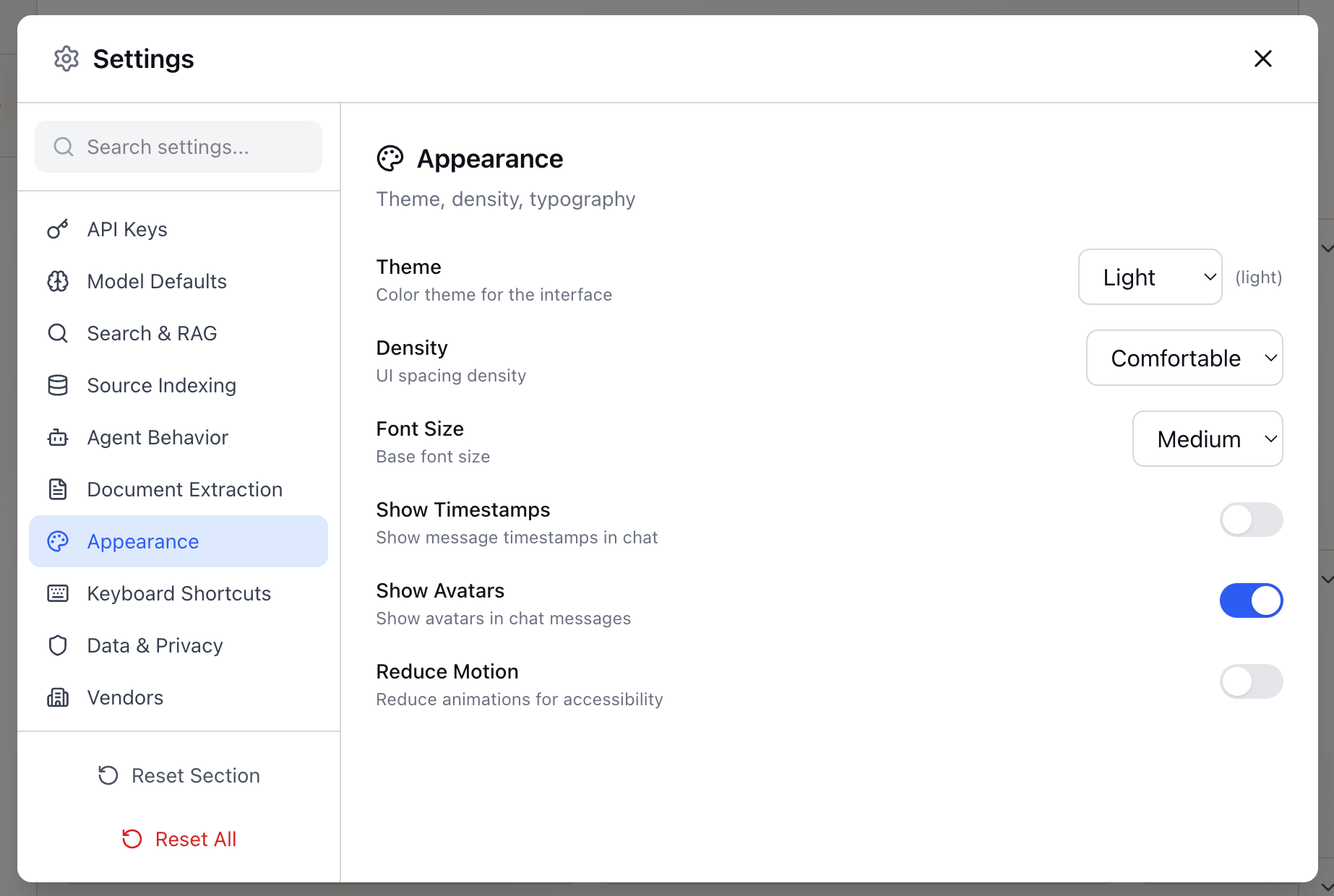Click the Data & Privacy shield icon

[x=58, y=645]
